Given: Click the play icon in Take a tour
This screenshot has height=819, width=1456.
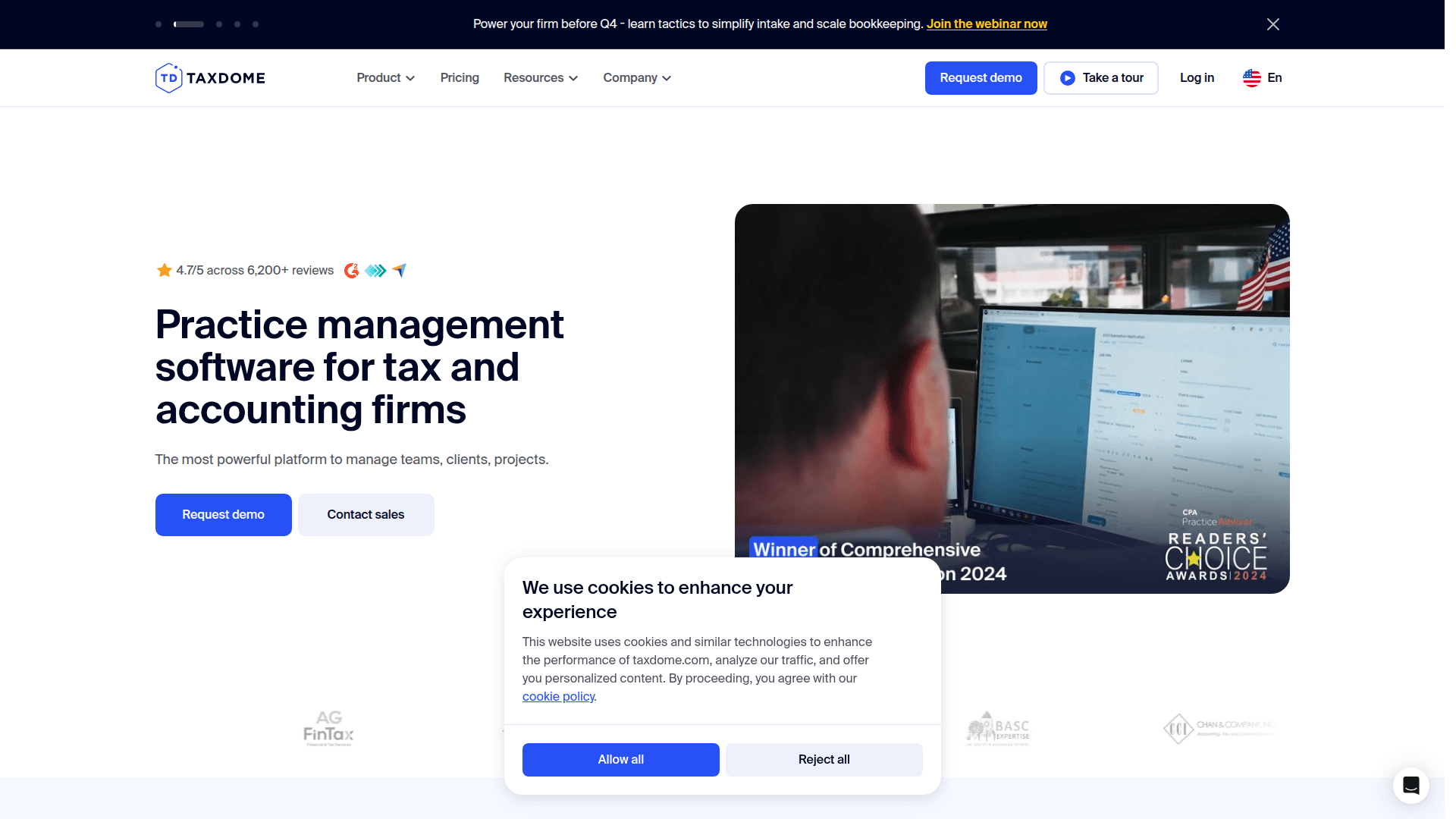Looking at the screenshot, I should pyautogui.click(x=1067, y=78).
